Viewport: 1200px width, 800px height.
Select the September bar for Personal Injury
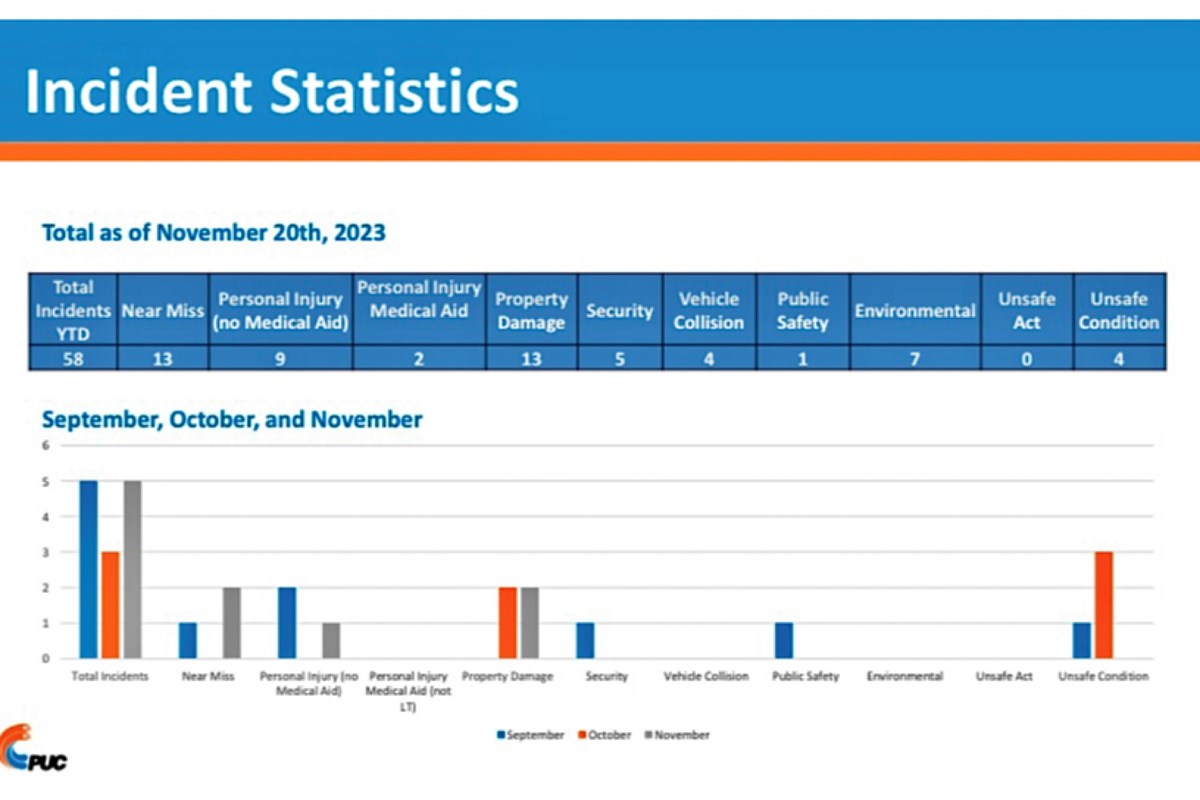[287, 623]
